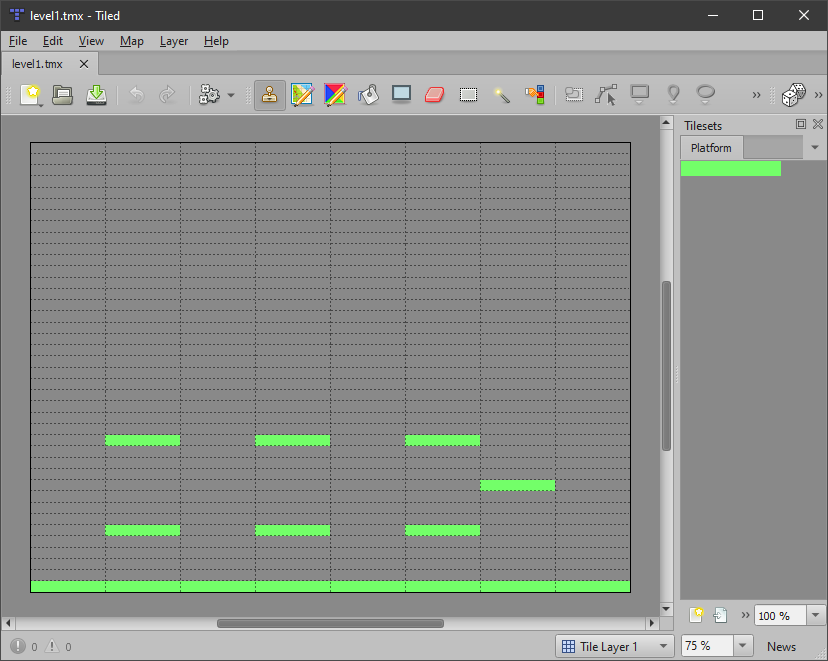Select the Wang Brush tool

coord(335,95)
